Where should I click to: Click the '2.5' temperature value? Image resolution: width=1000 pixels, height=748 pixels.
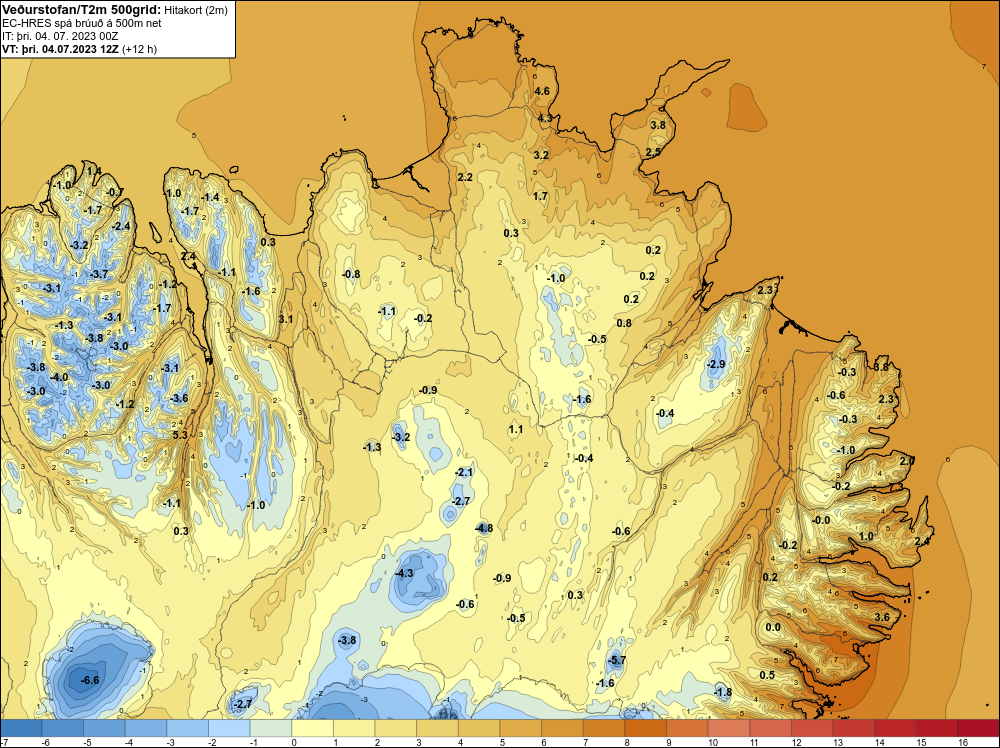pos(653,152)
